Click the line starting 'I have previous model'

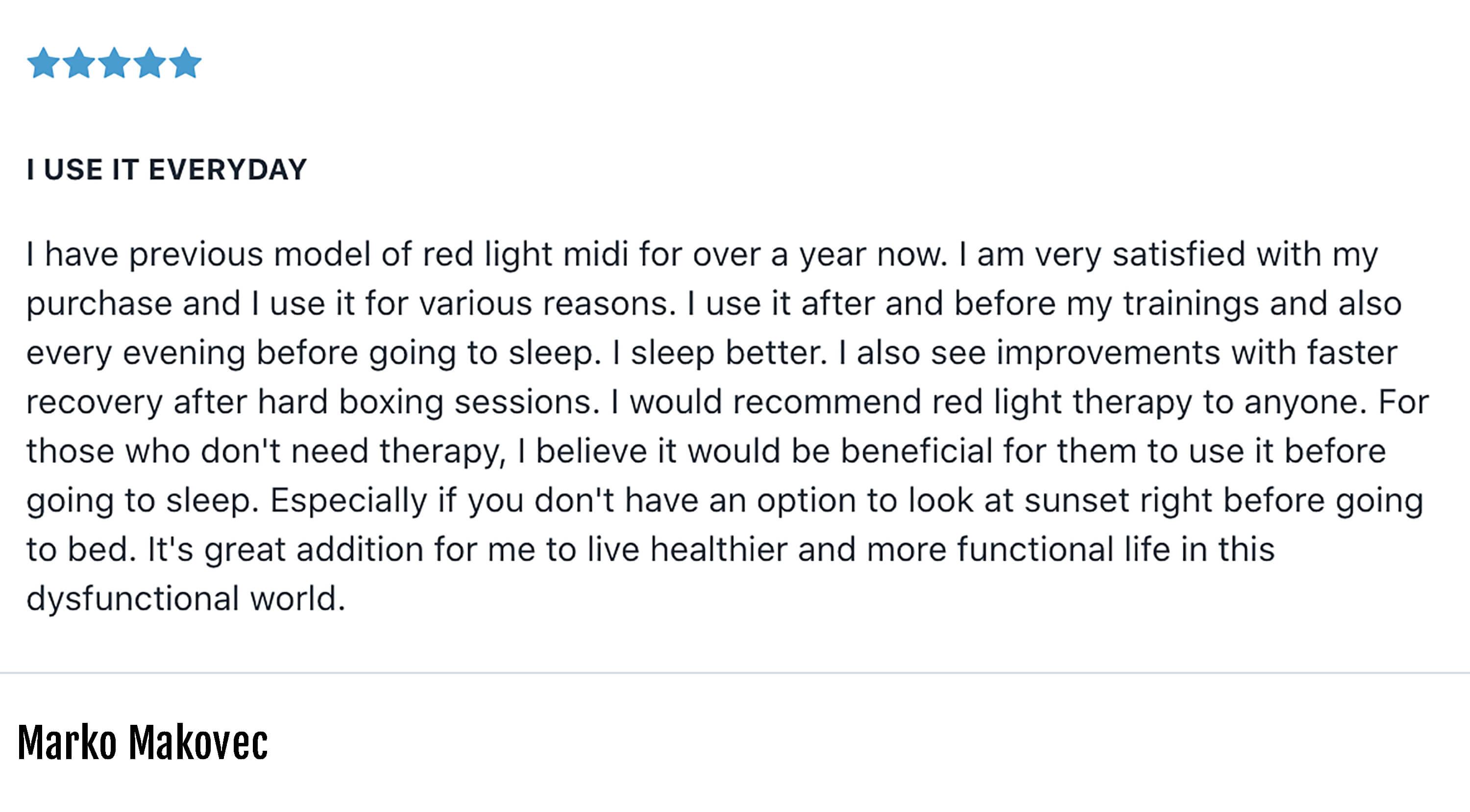click(702, 254)
